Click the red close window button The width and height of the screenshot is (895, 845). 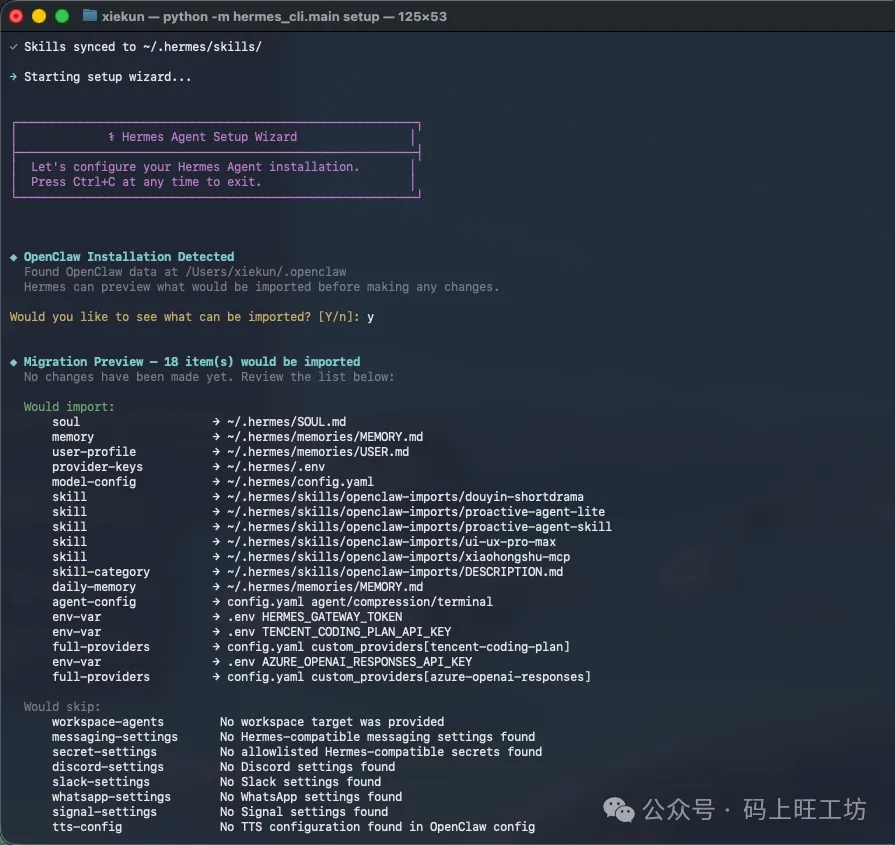pos(16,16)
